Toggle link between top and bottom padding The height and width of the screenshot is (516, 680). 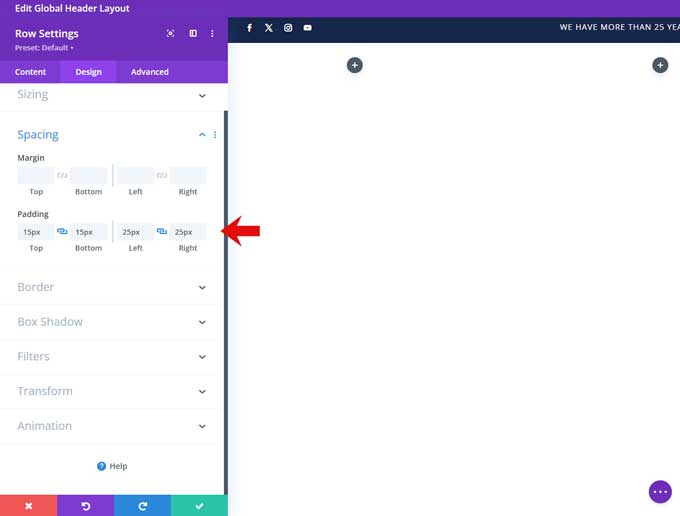[x=62, y=232]
